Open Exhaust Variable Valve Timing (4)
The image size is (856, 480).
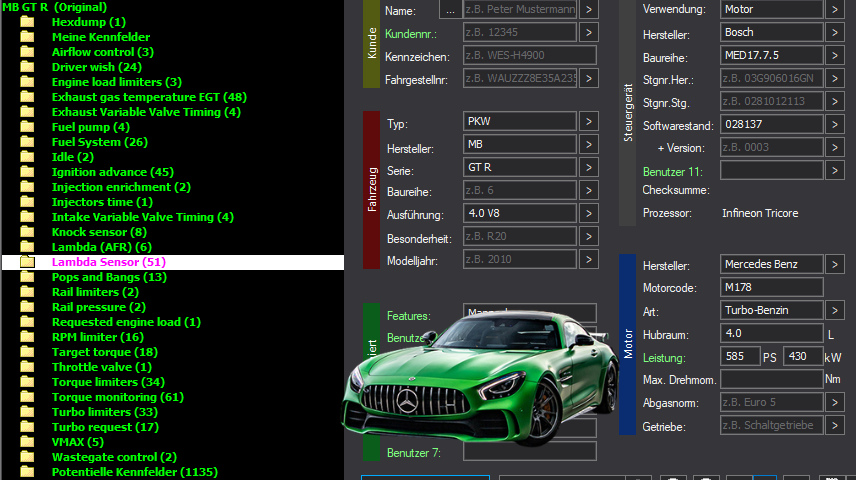pyautogui.click(x=146, y=112)
